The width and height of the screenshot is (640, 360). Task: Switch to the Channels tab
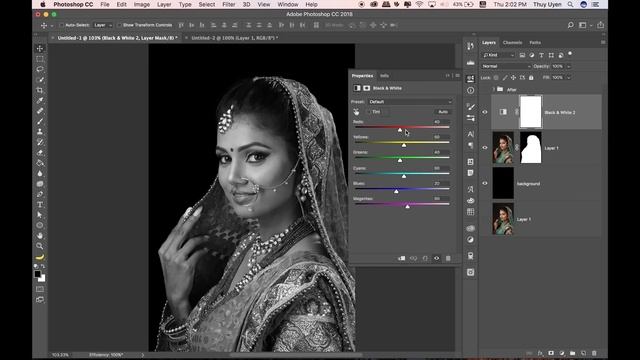(x=512, y=42)
